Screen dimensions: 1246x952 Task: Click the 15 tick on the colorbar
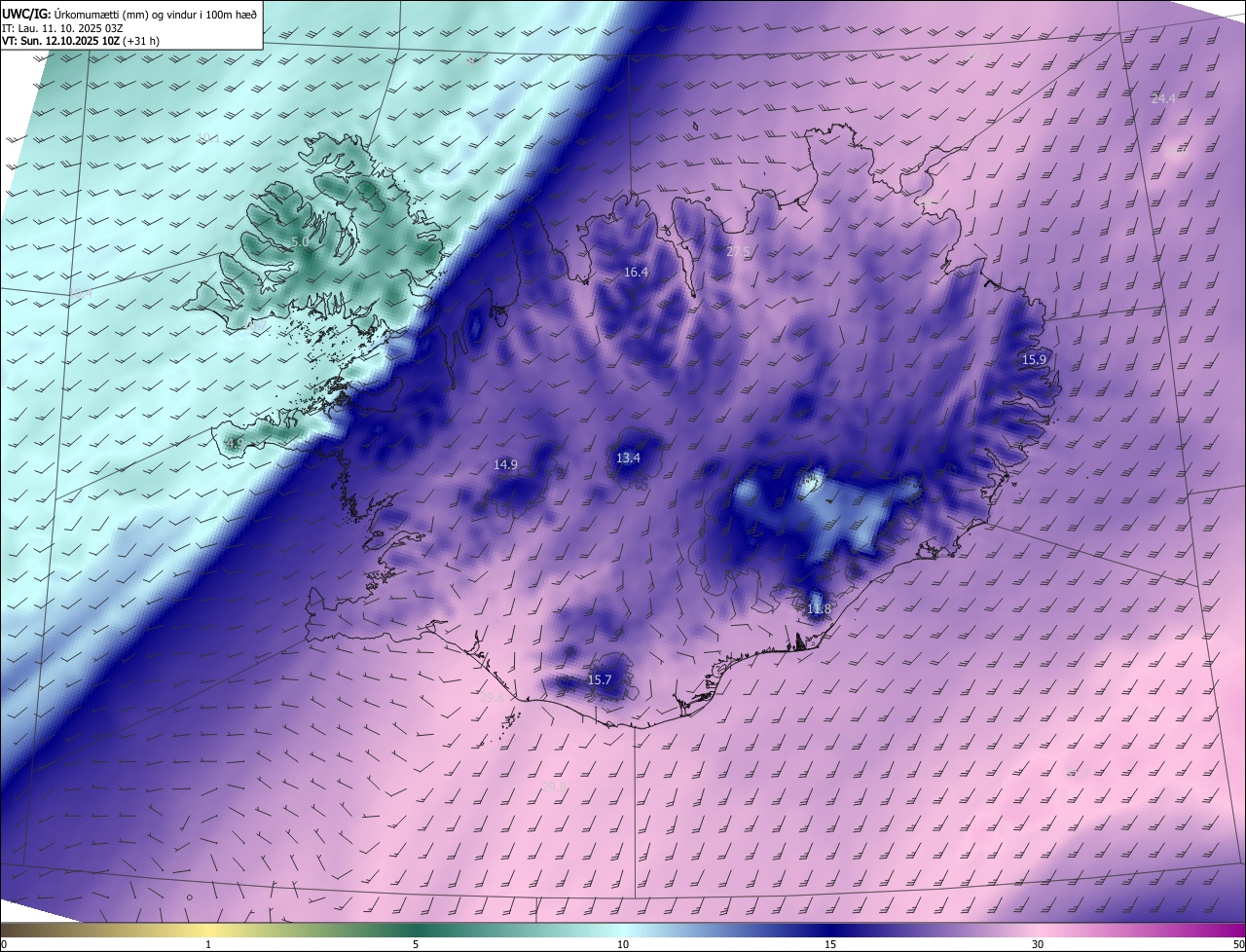click(x=830, y=944)
